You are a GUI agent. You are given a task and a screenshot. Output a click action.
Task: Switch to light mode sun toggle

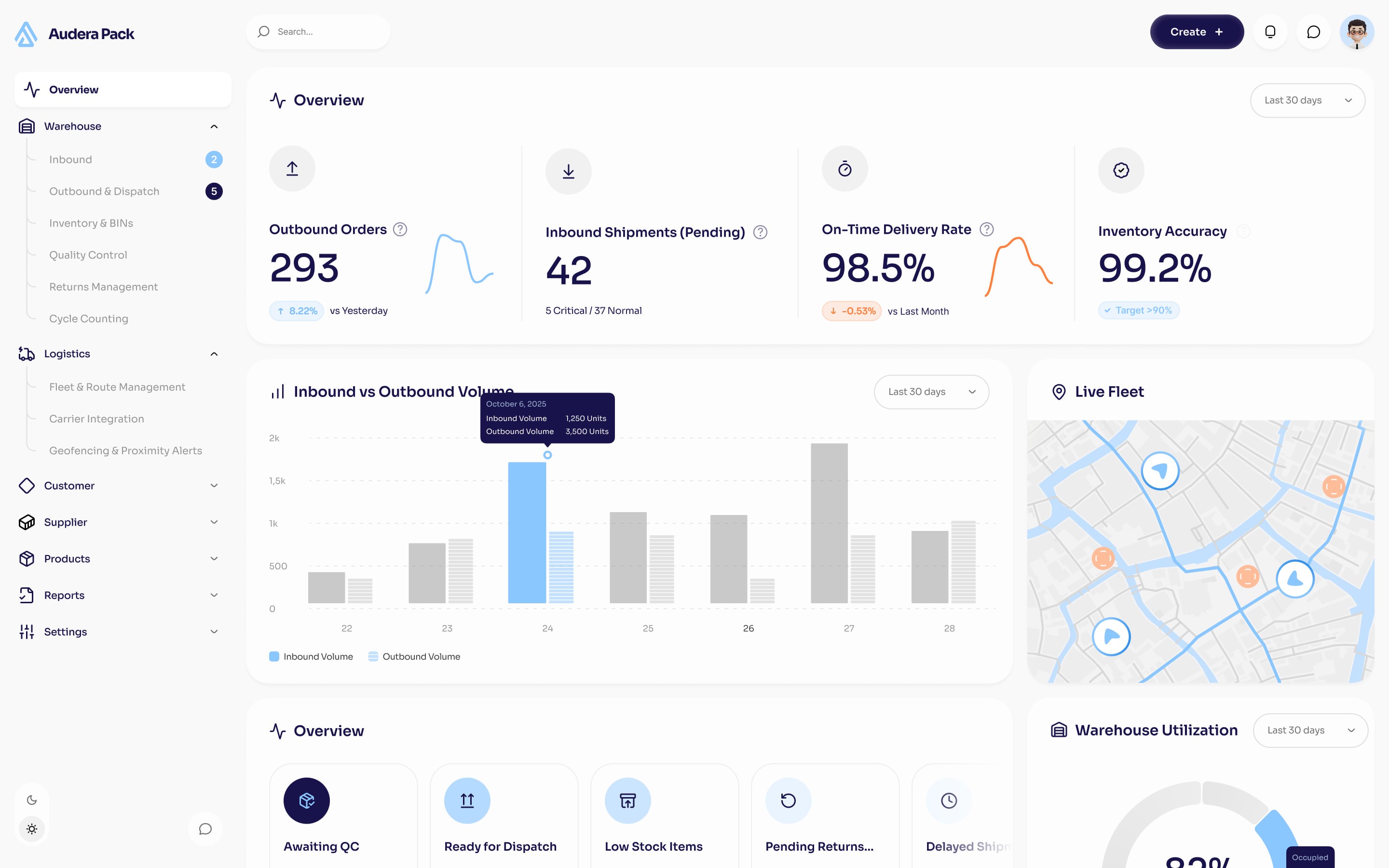pyautogui.click(x=32, y=829)
